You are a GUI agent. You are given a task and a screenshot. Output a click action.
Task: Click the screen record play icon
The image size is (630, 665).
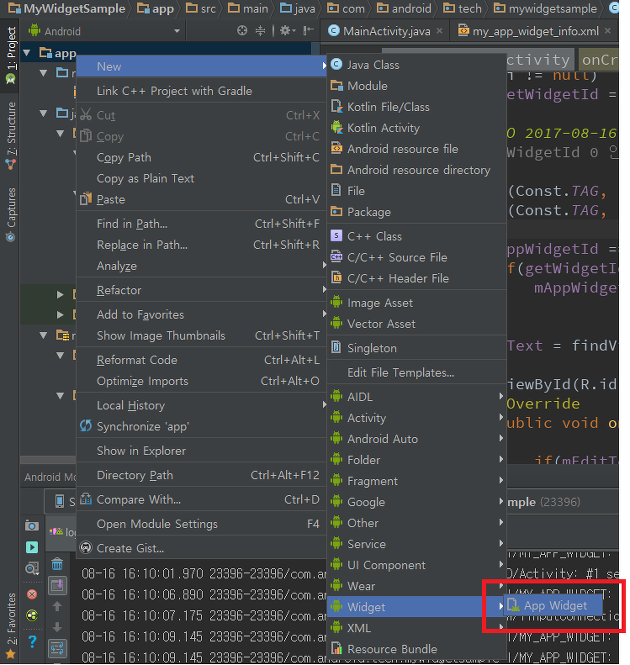tap(32, 547)
